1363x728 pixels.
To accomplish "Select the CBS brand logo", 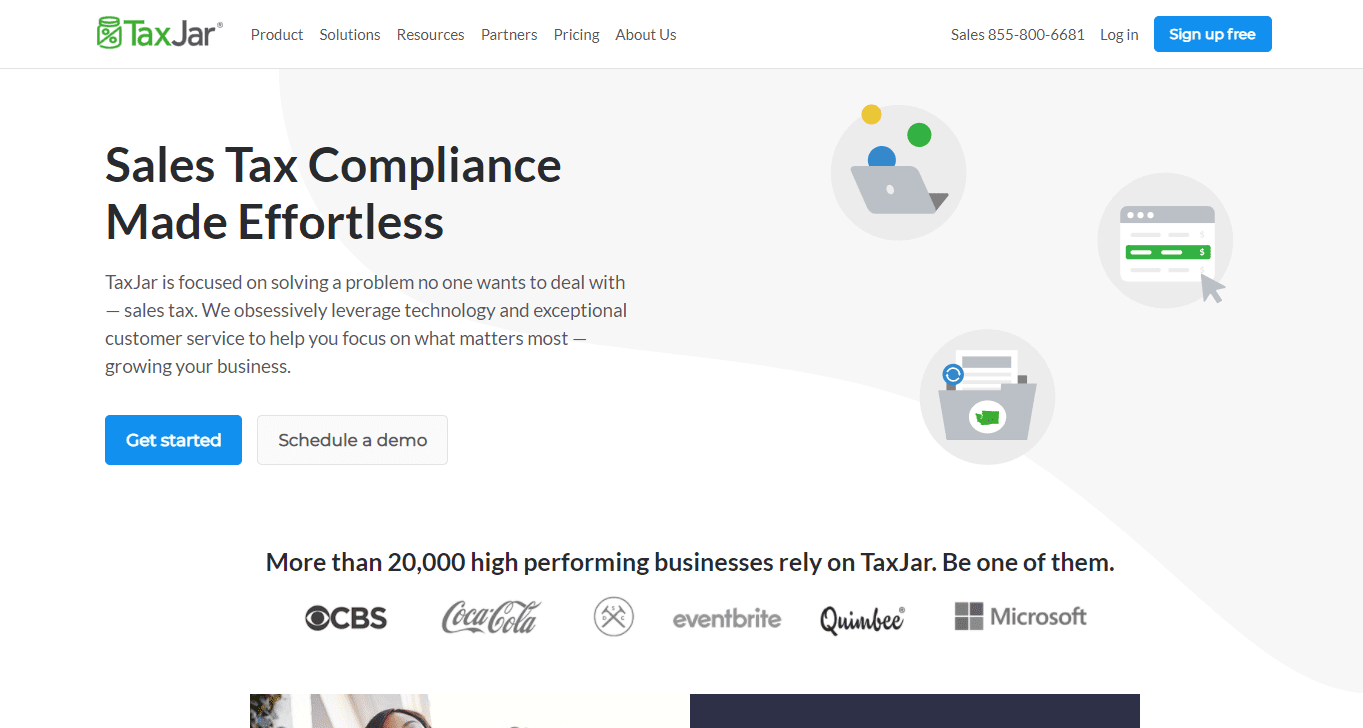I will [345, 617].
